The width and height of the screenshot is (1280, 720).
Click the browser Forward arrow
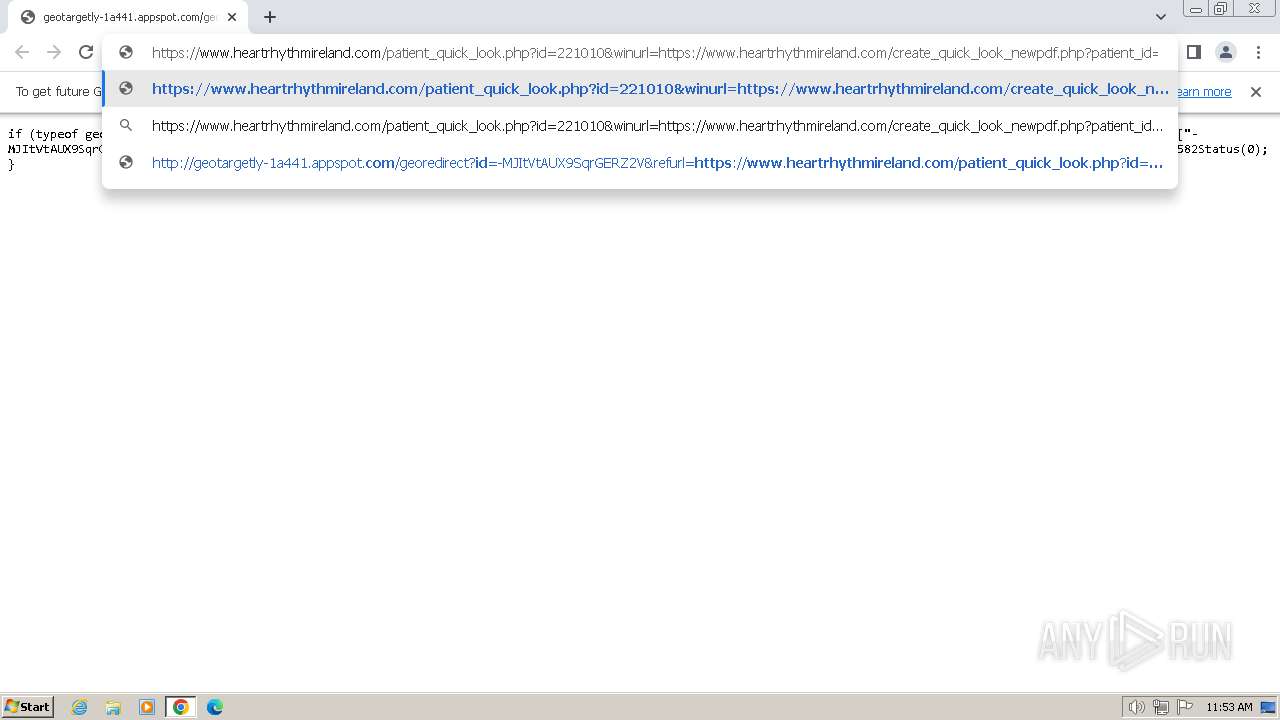54,52
